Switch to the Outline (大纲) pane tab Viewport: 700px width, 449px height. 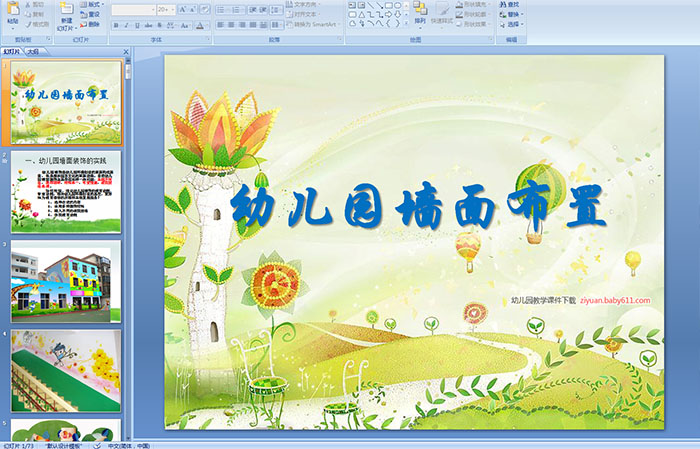pos(33,52)
